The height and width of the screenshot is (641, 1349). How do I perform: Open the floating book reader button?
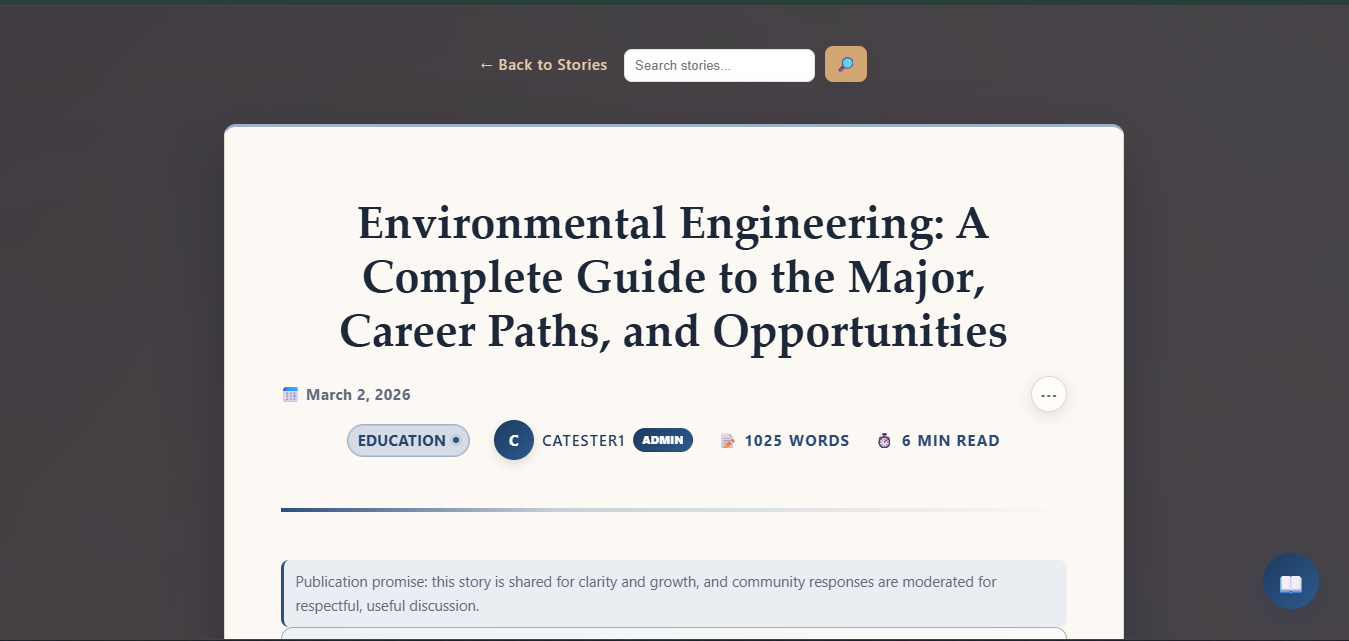pyautogui.click(x=1290, y=582)
